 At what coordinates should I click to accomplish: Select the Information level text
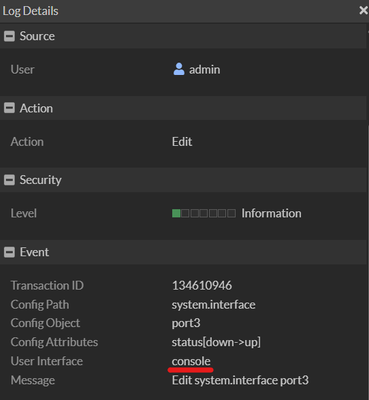(271, 213)
